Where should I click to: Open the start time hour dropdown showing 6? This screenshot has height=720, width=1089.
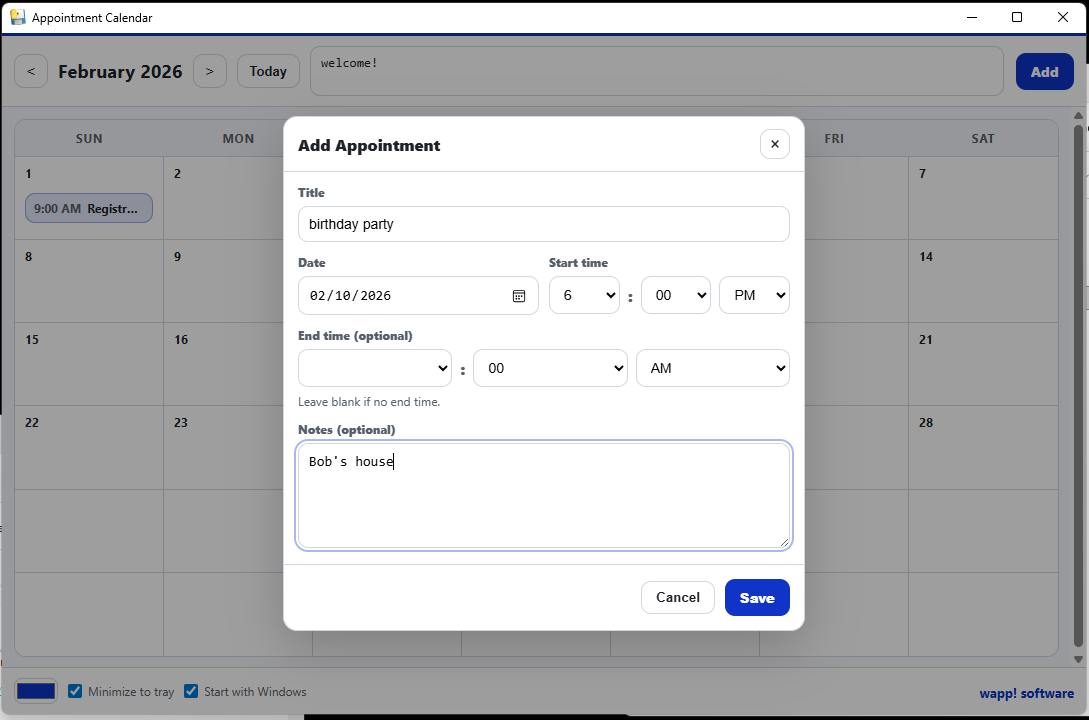pyautogui.click(x=584, y=295)
